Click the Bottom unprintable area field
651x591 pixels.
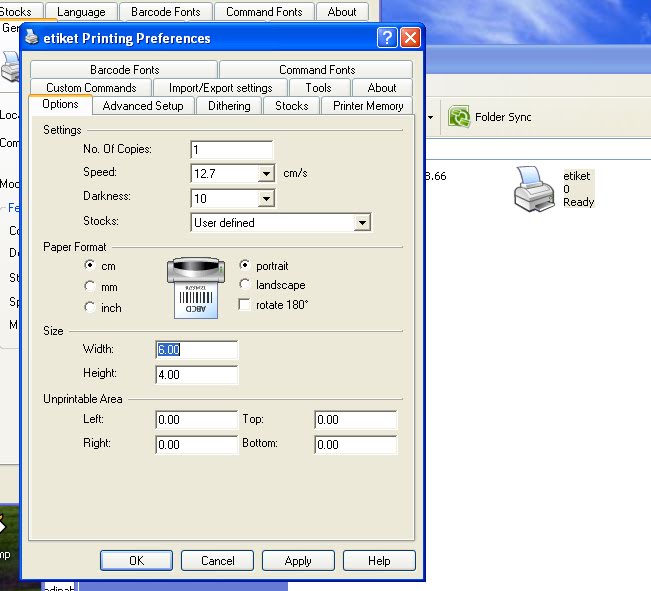point(356,444)
